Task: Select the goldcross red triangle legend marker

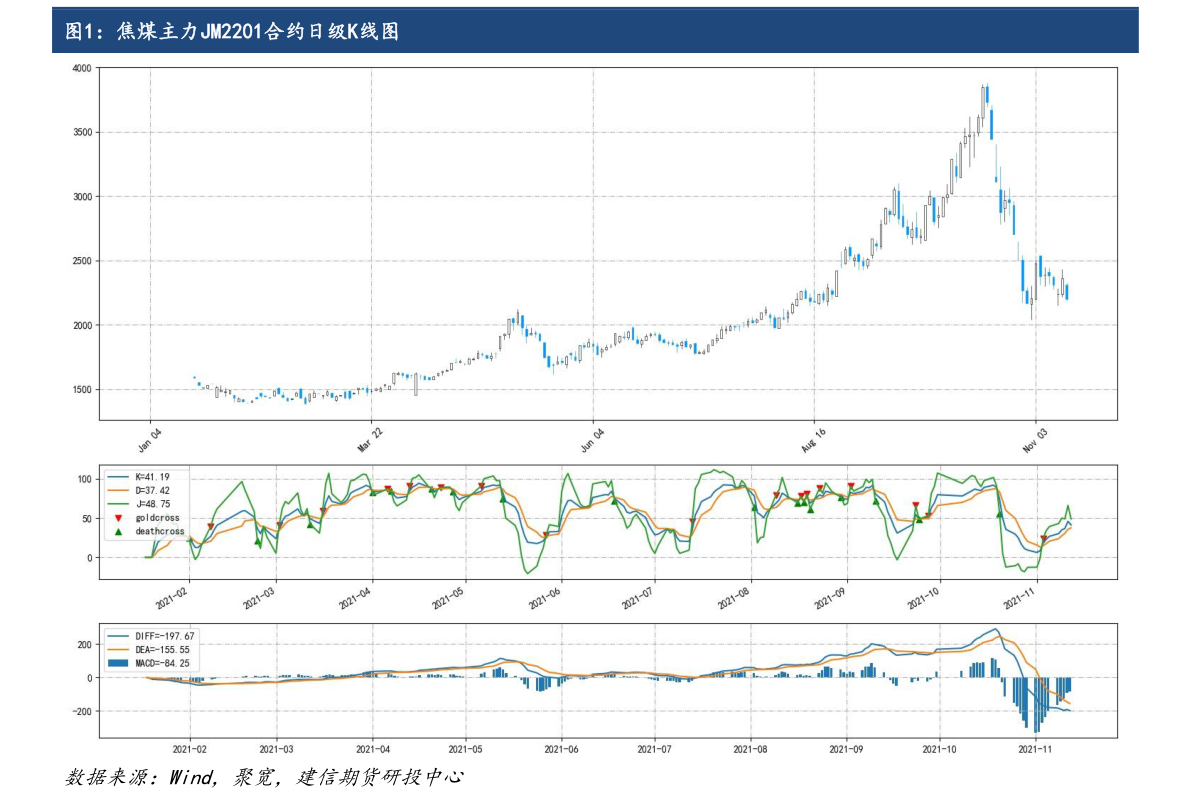Action: [x=117, y=518]
